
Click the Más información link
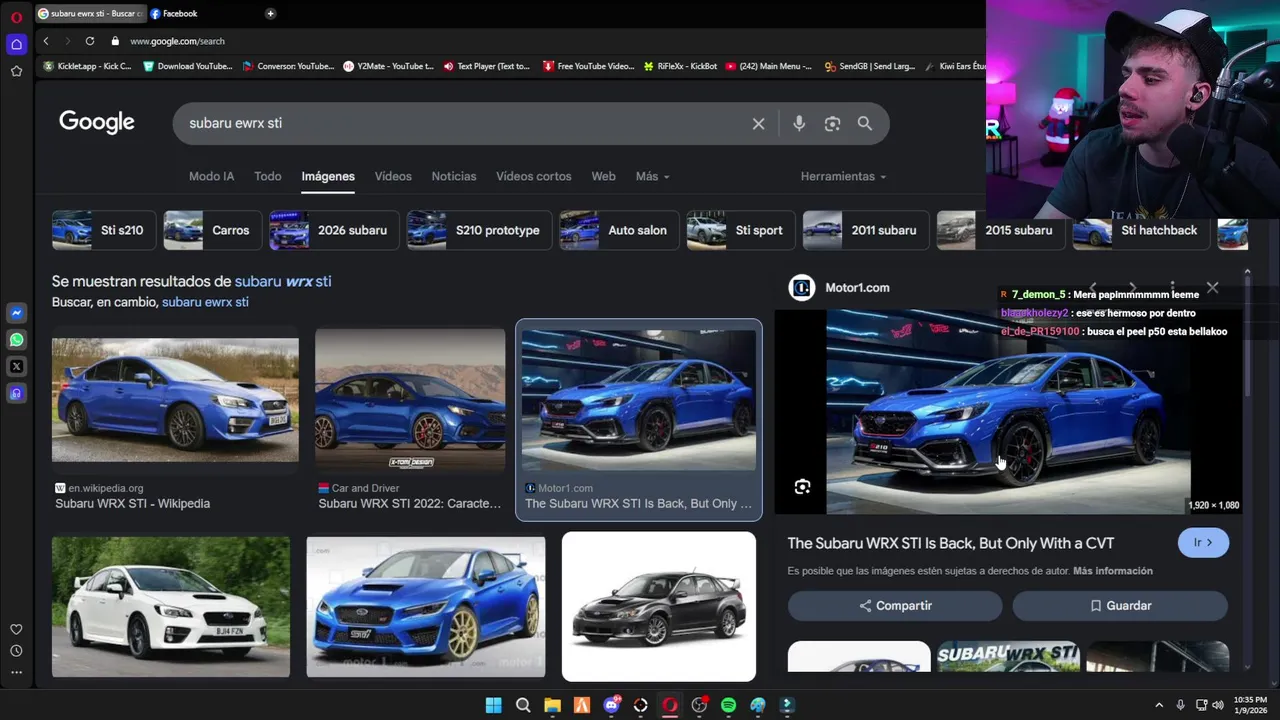[x=1113, y=571]
